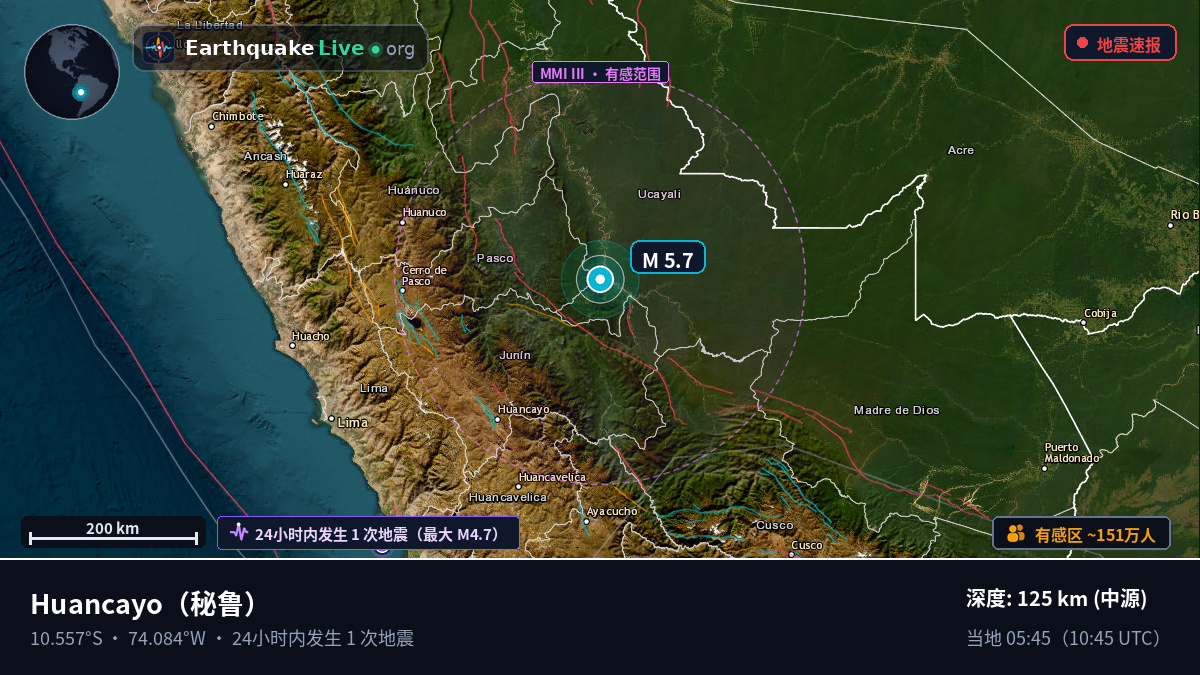Viewport: 1200px width, 675px height.
Task: Click the Cobija city label
Action: [1099, 313]
